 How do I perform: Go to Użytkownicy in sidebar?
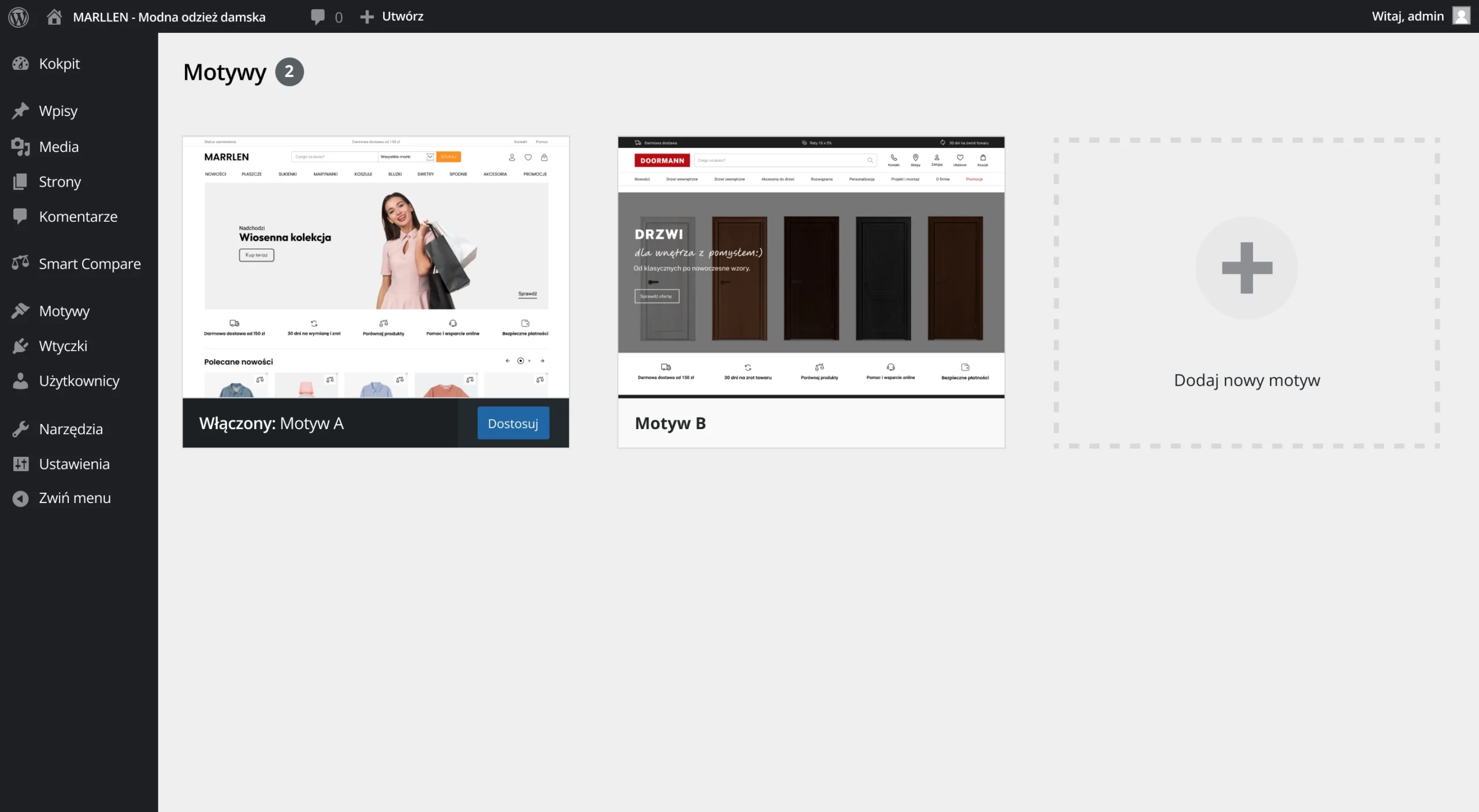(79, 381)
